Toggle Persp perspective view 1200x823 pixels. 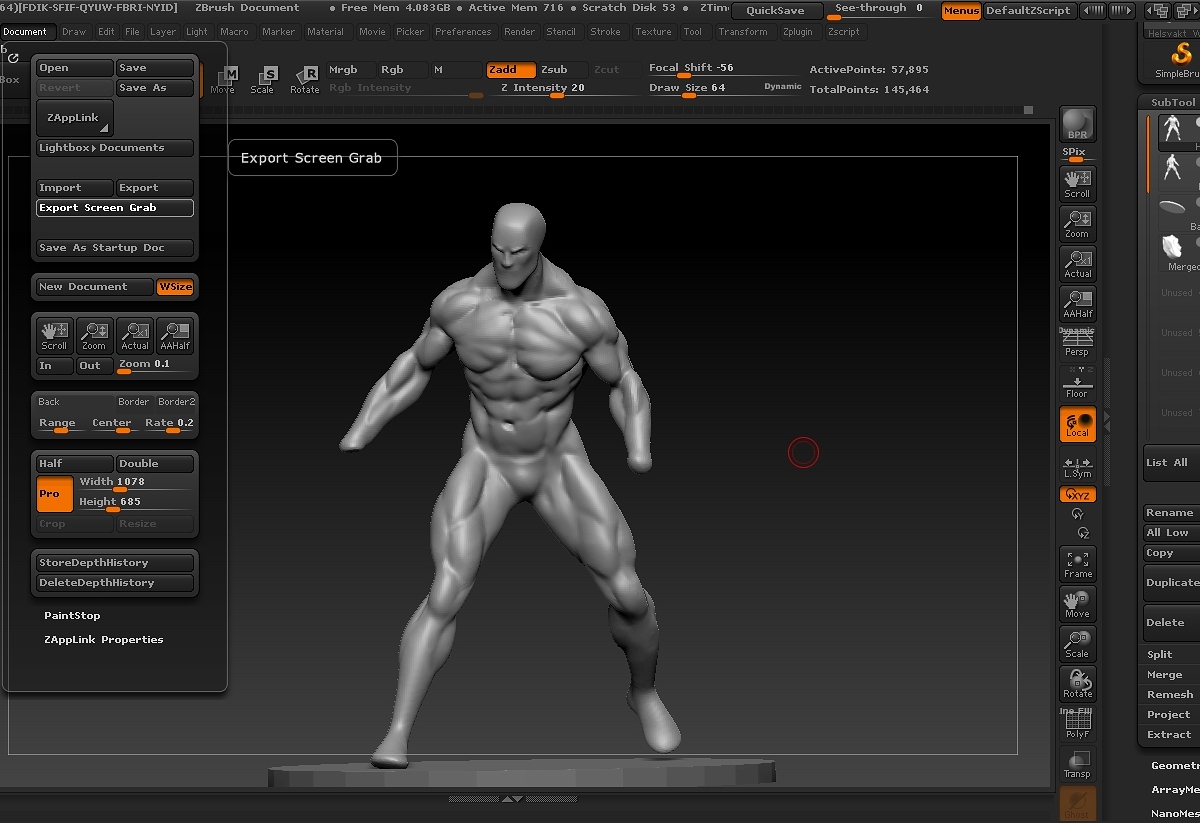tap(1077, 344)
